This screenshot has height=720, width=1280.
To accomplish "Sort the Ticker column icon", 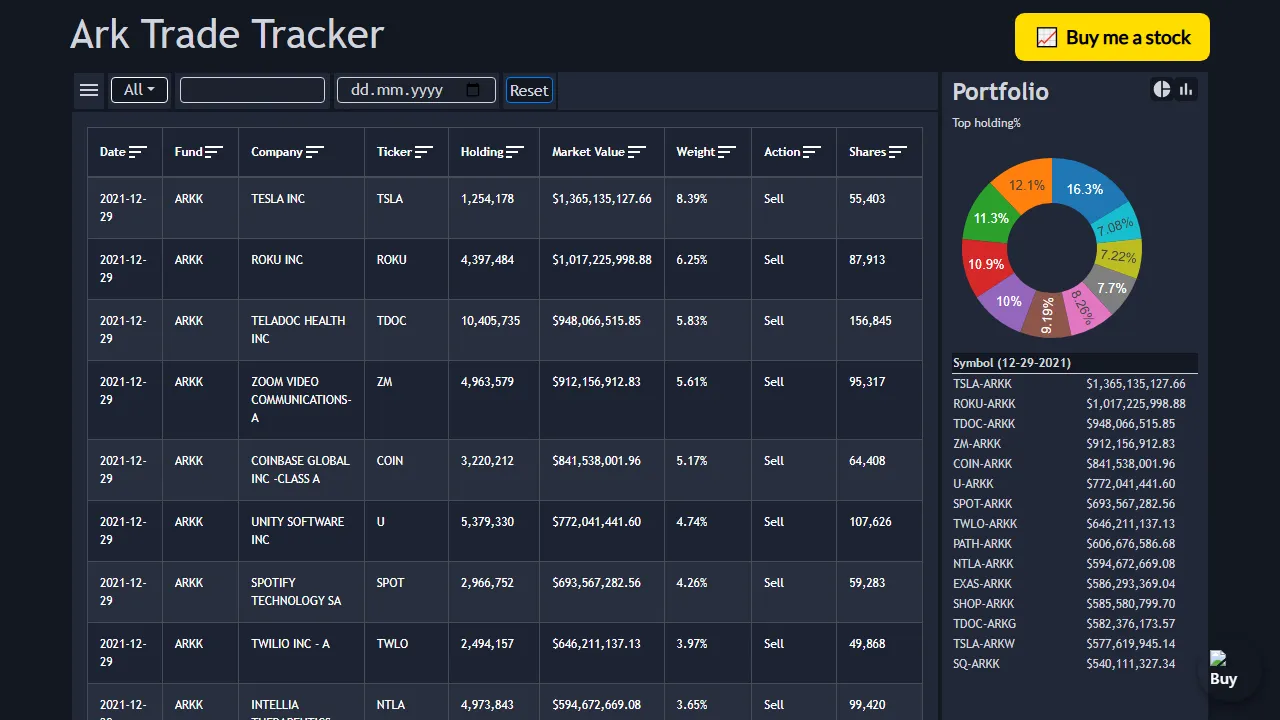I will 426,151.
